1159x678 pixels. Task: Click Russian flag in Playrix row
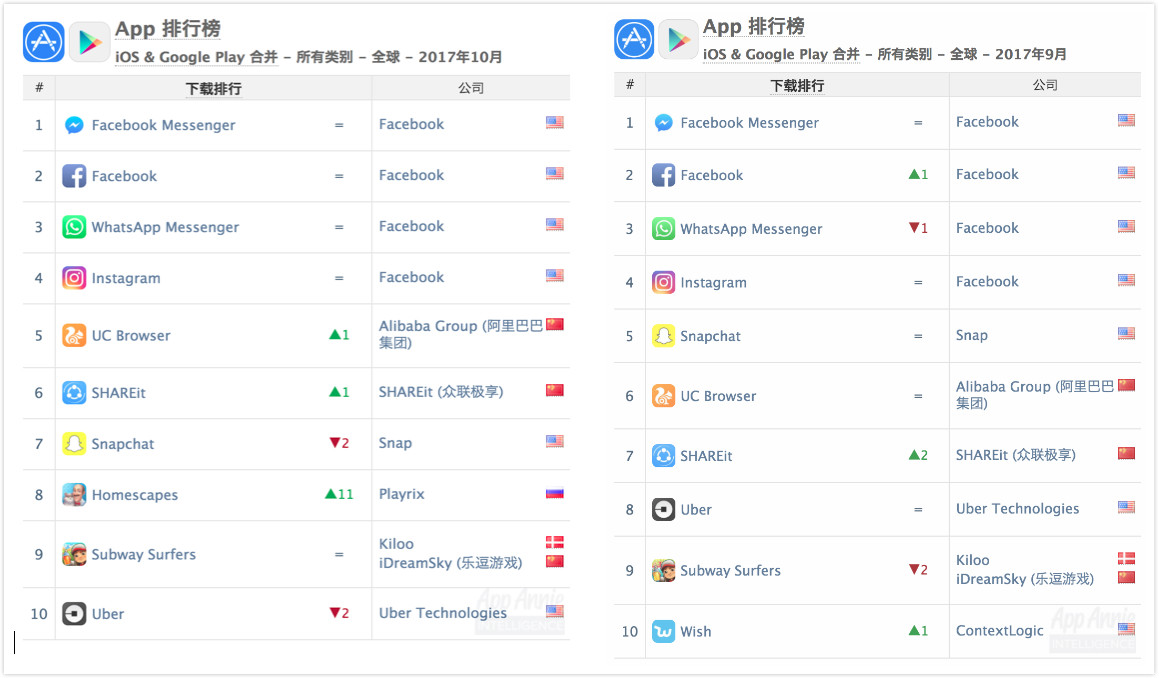(x=555, y=493)
